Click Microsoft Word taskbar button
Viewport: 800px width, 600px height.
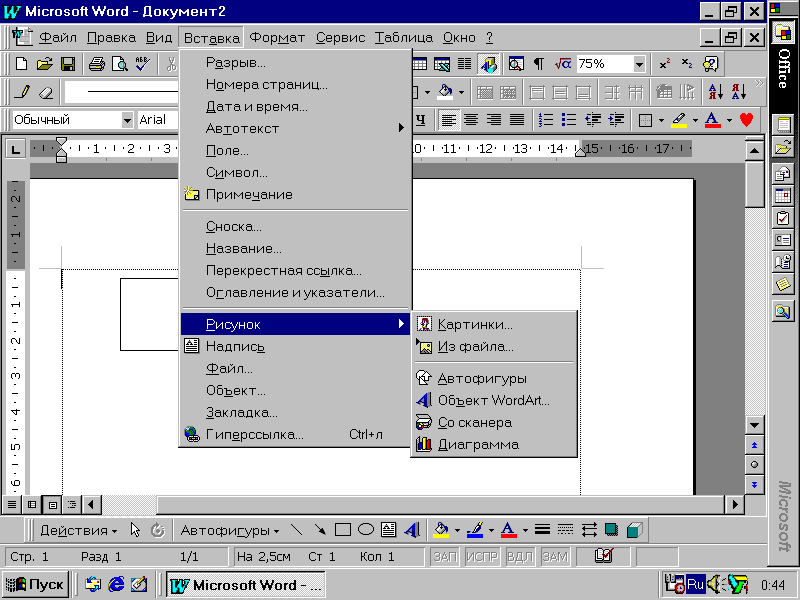pyautogui.click(x=246, y=585)
